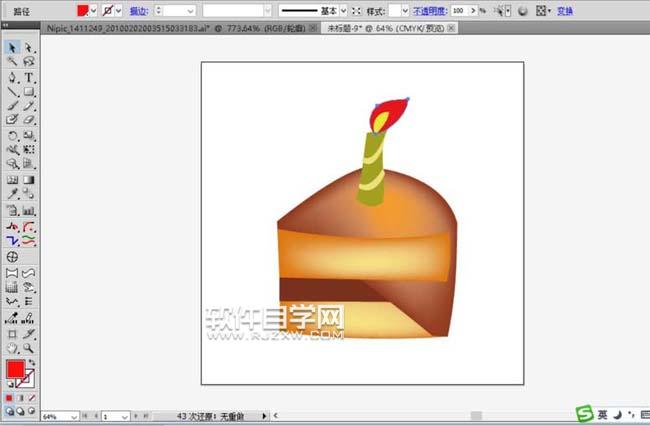The image size is (650, 426).
Task: Close the Nipic_1411249 document tab
Action: 314,28
